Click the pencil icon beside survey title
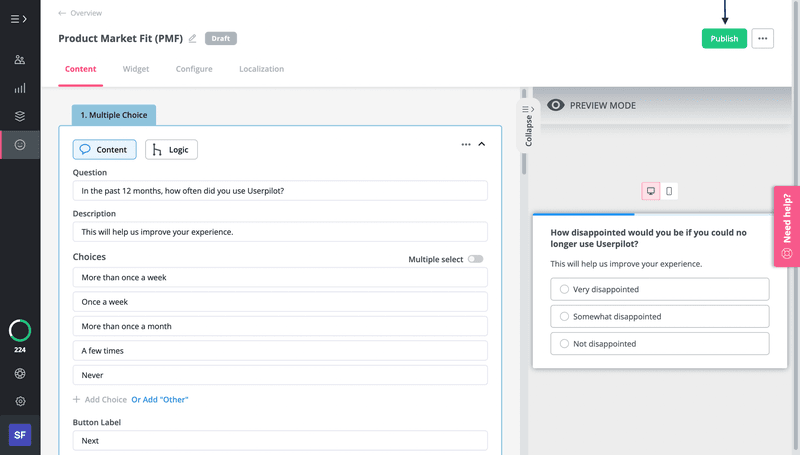The image size is (800, 455). (x=193, y=39)
